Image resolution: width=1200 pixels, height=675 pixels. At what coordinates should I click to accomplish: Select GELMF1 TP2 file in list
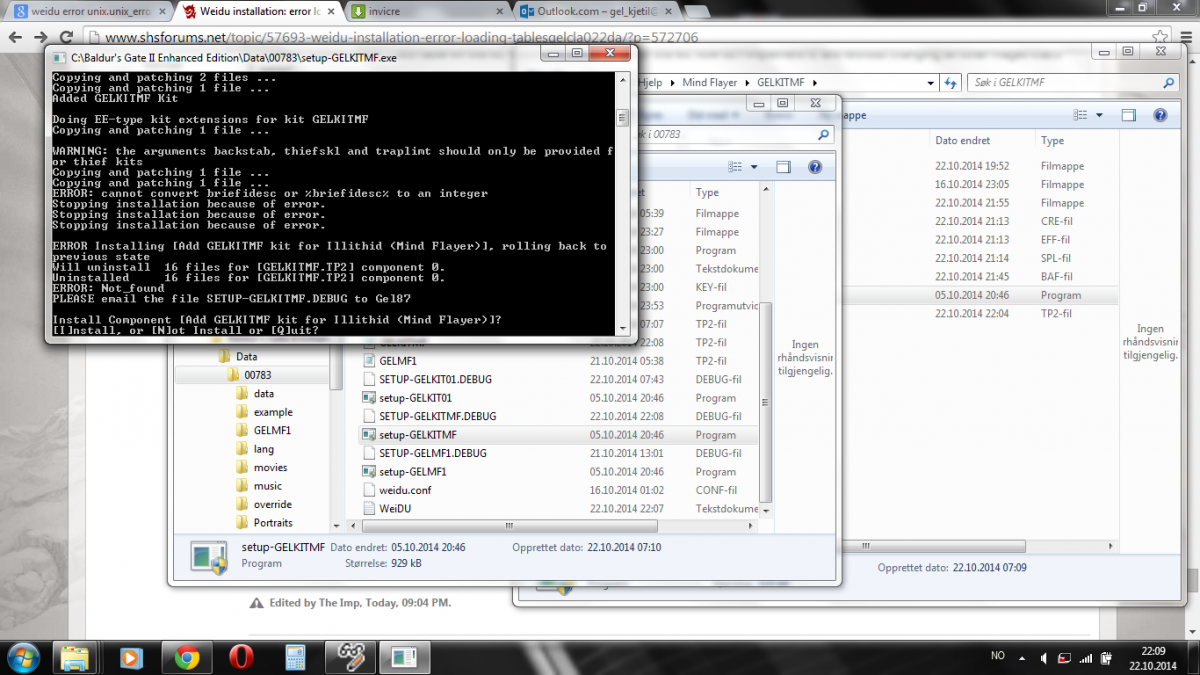pos(558,361)
